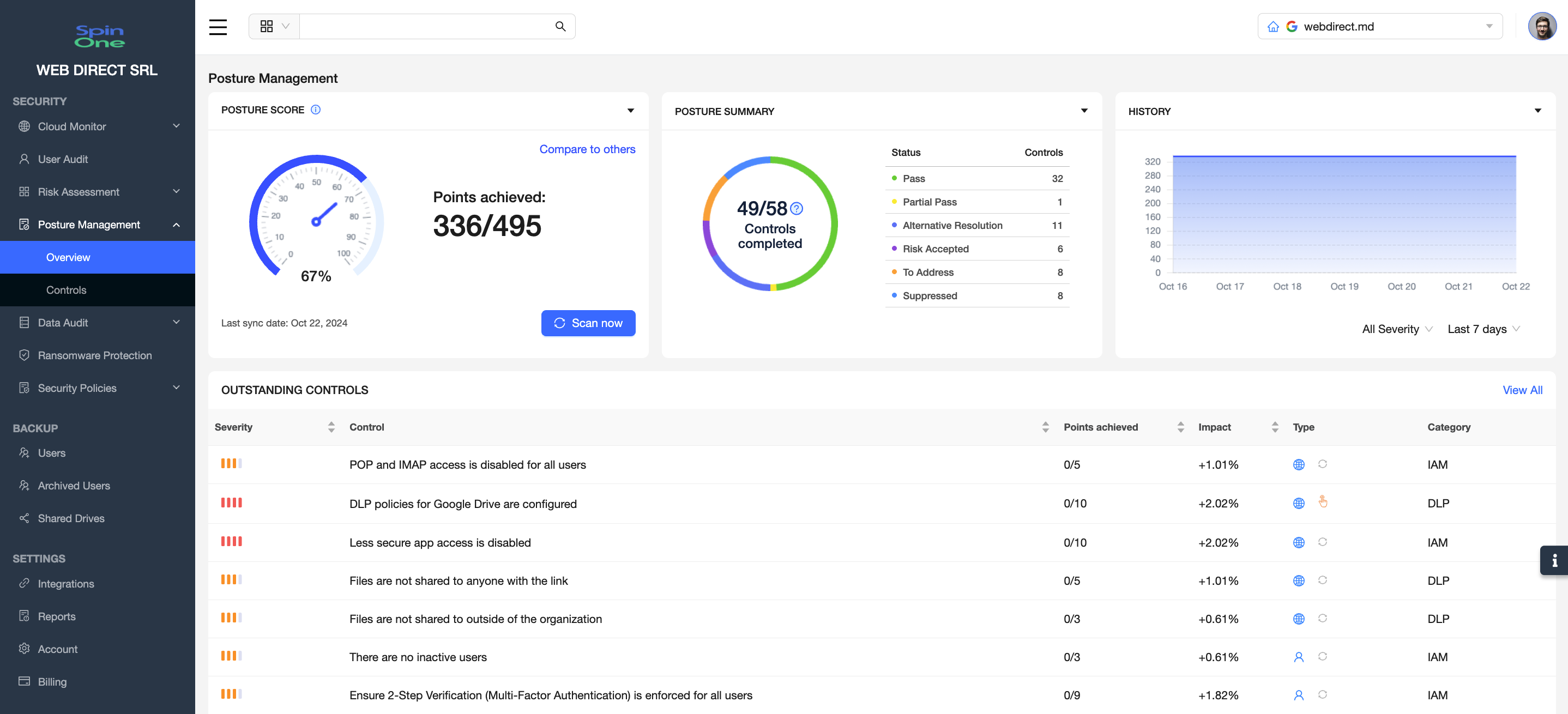
Task: Open Ransomware Protection menu item
Action: 95,355
